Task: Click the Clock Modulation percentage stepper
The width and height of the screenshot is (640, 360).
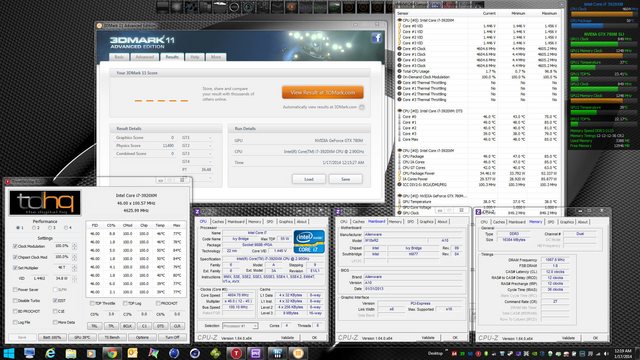Action: [74, 246]
